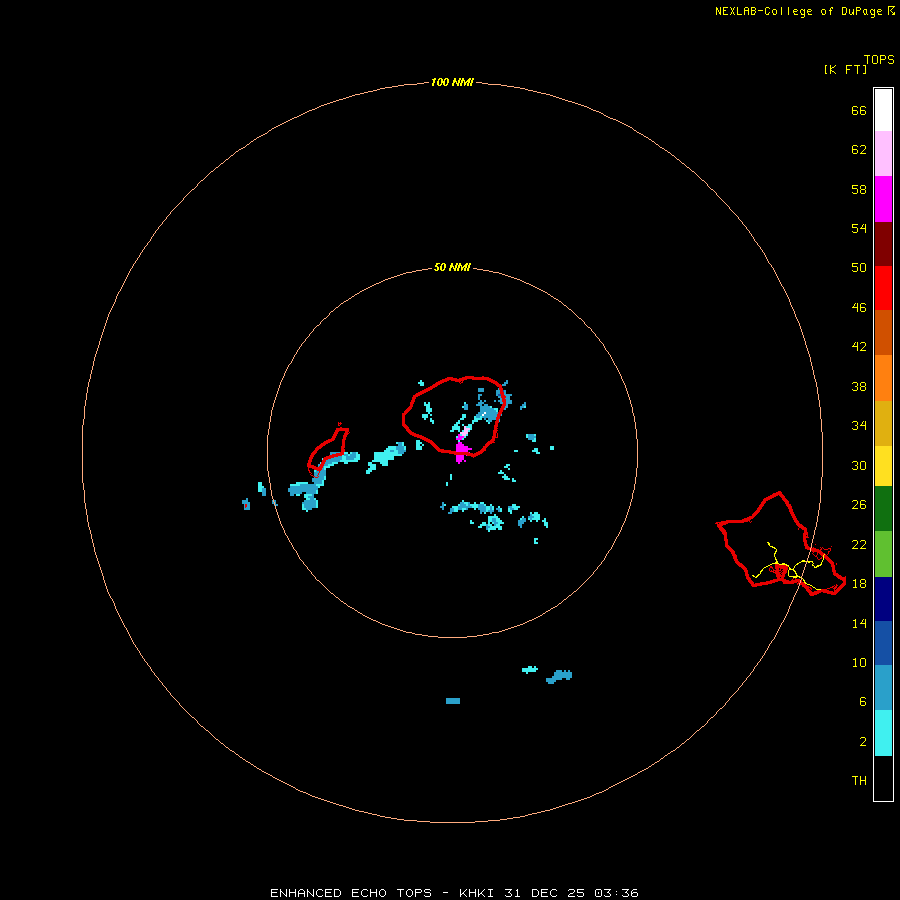Click the '26' legend value
Image resolution: width=900 pixels, height=900 pixels.
pyautogui.click(x=859, y=504)
